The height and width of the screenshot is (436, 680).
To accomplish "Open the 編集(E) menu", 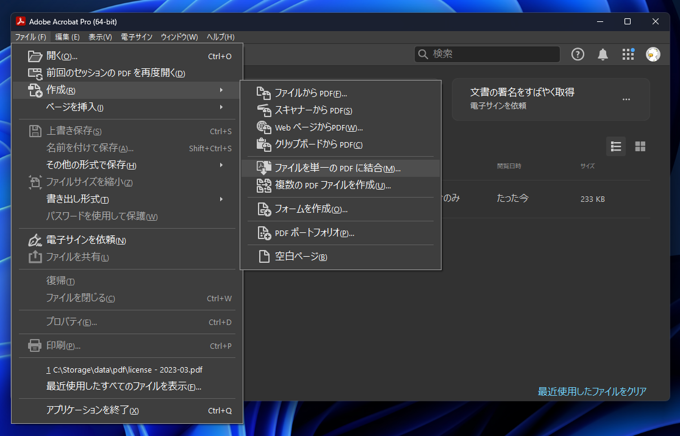I will click(x=67, y=37).
